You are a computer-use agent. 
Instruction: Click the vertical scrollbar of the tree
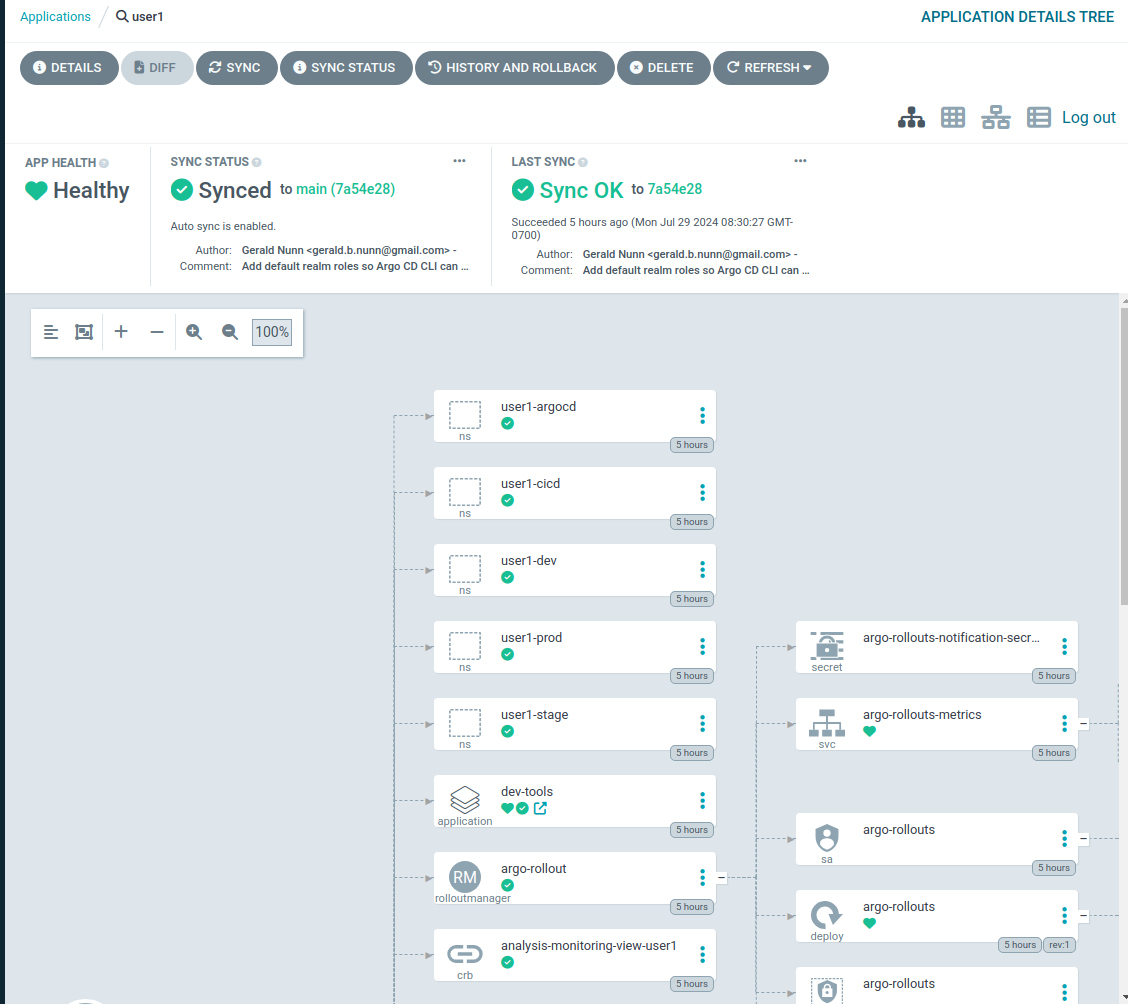point(1124,457)
